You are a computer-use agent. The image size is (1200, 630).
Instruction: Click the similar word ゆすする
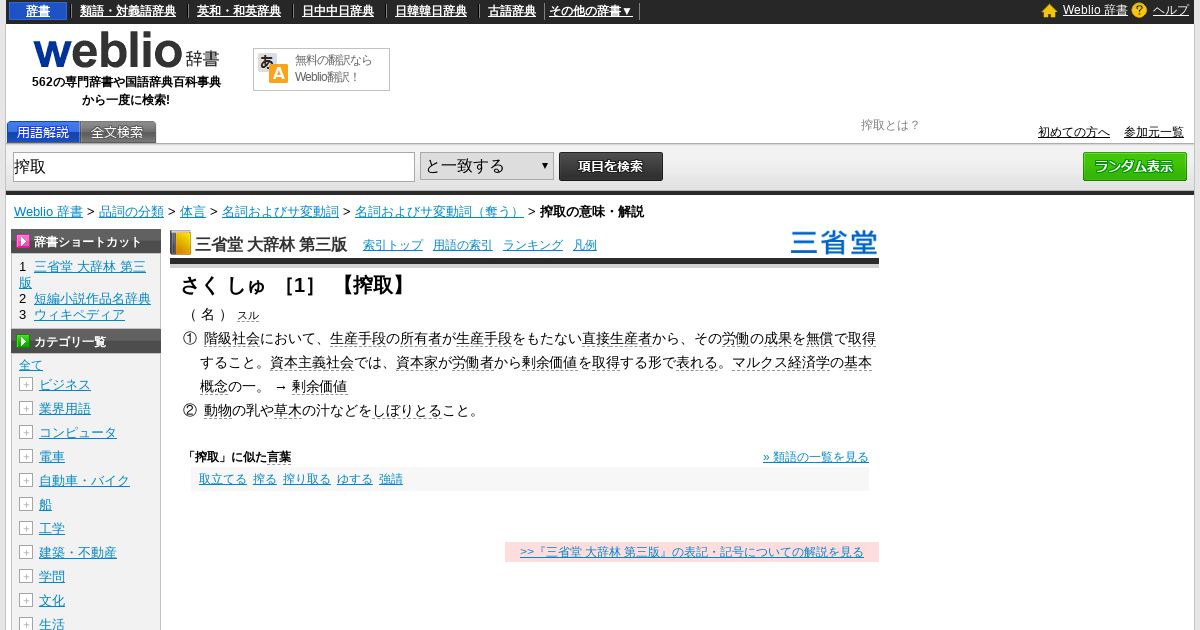(355, 479)
